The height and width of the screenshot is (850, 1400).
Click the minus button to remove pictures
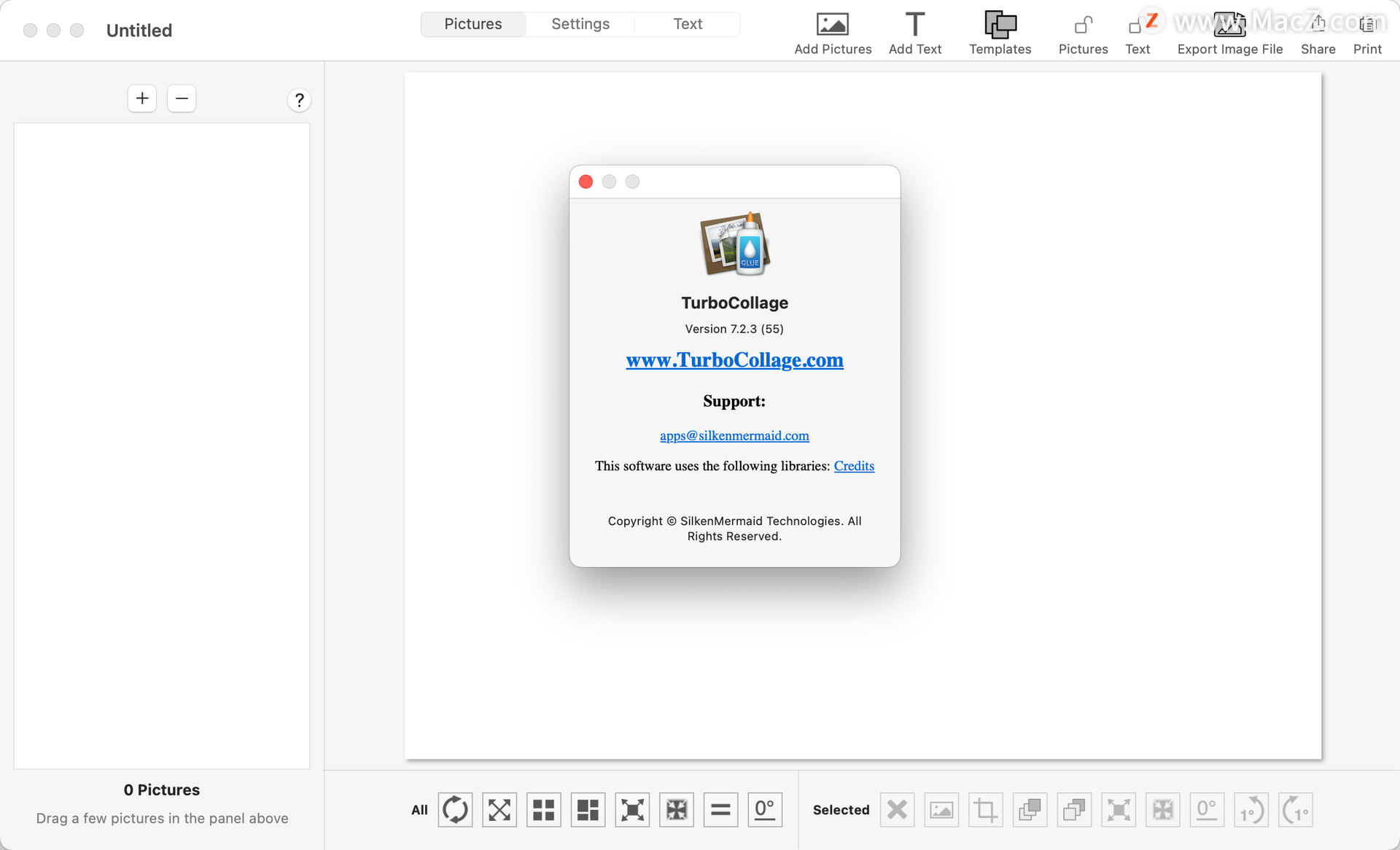[x=182, y=98]
